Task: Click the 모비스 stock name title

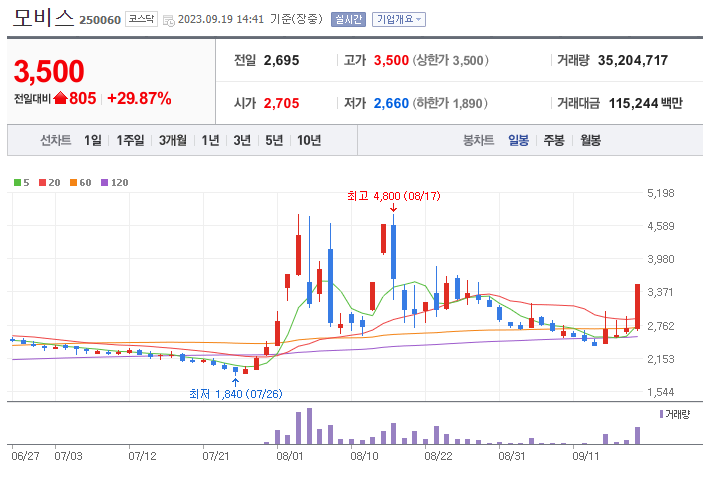Action: click(43, 18)
